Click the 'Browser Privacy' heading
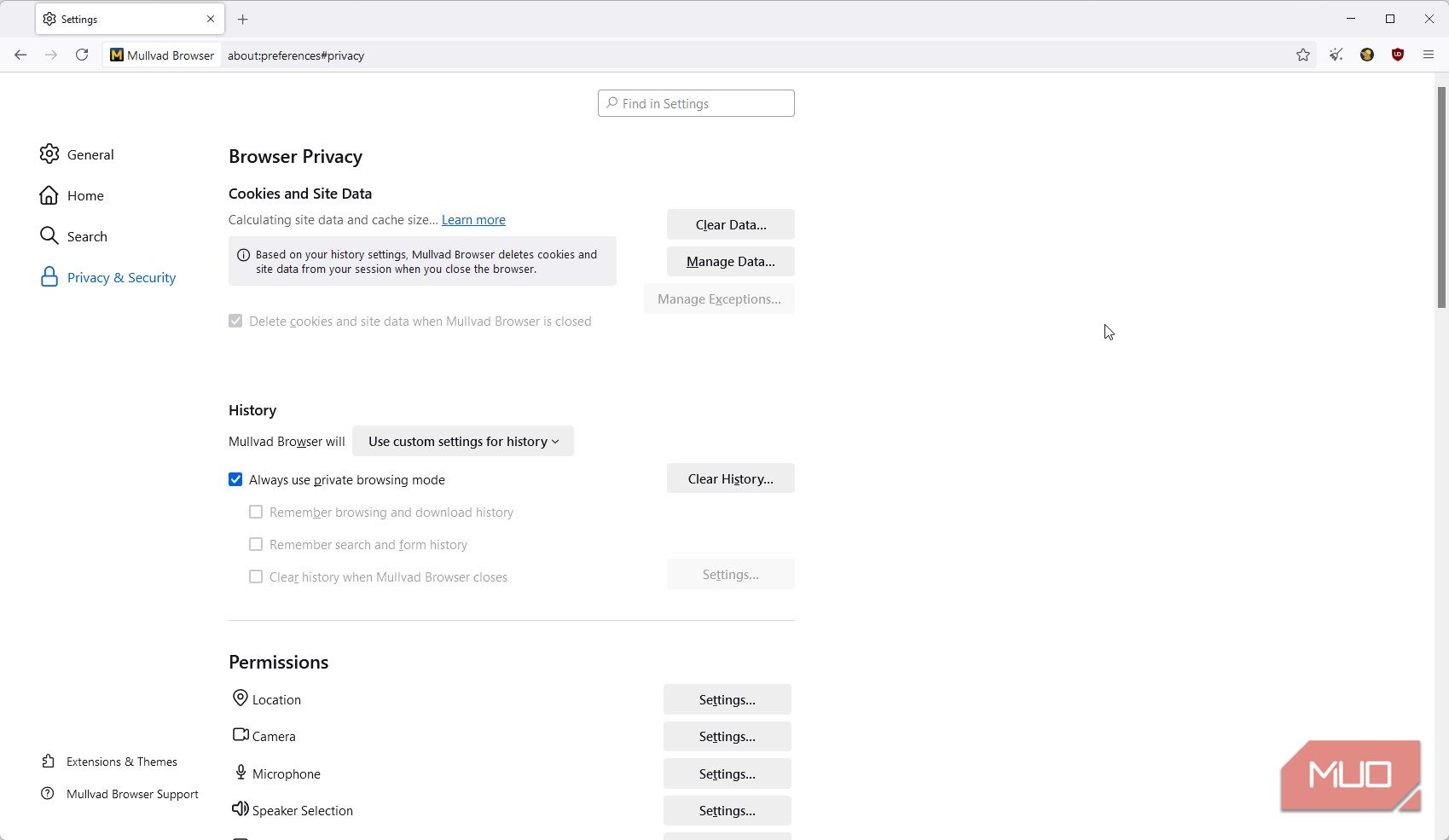The width and height of the screenshot is (1449, 840). (x=295, y=156)
